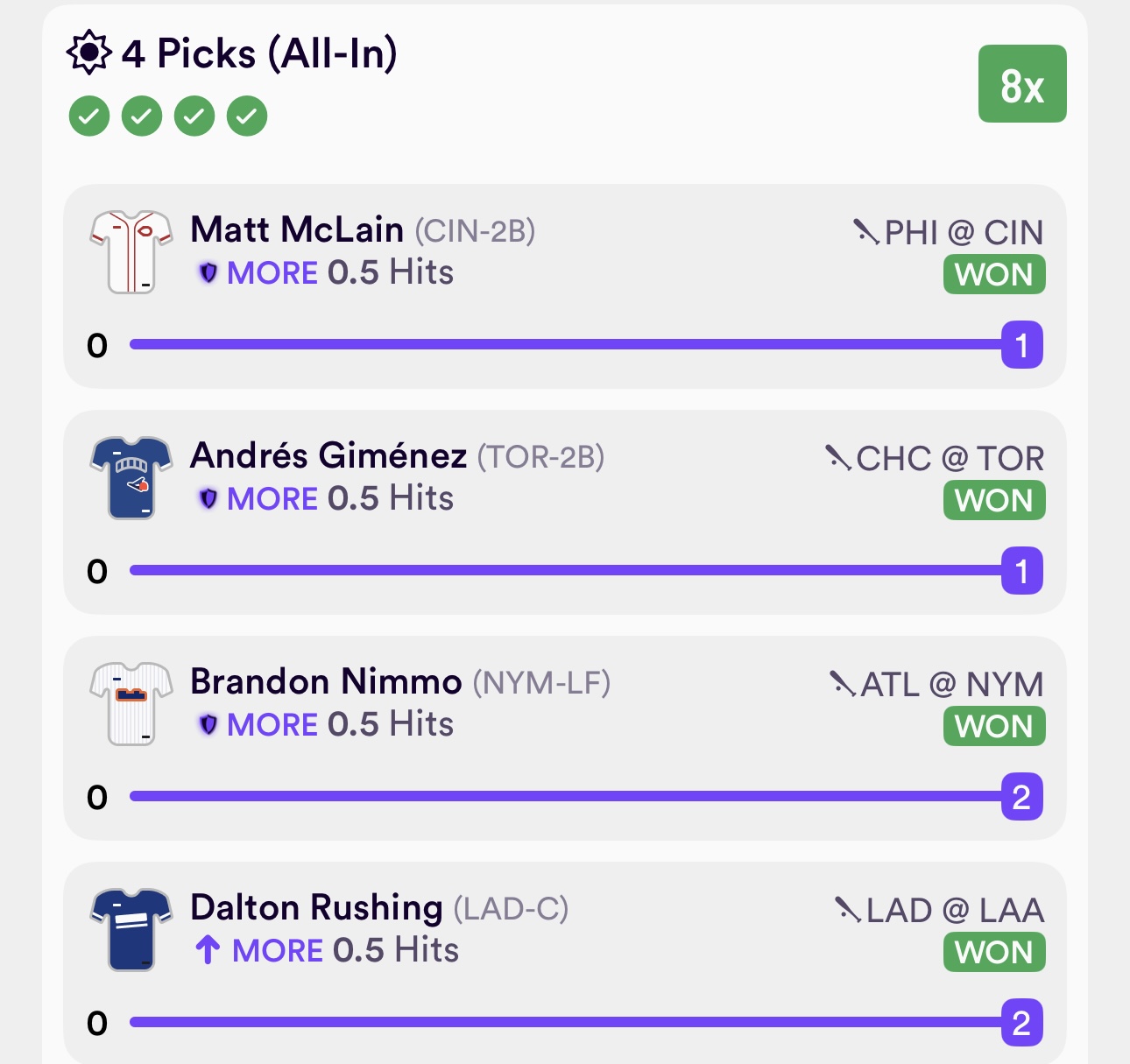Image resolution: width=1130 pixels, height=1064 pixels.
Task: Tap the green 8x multiplier badge
Action: tap(1021, 84)
